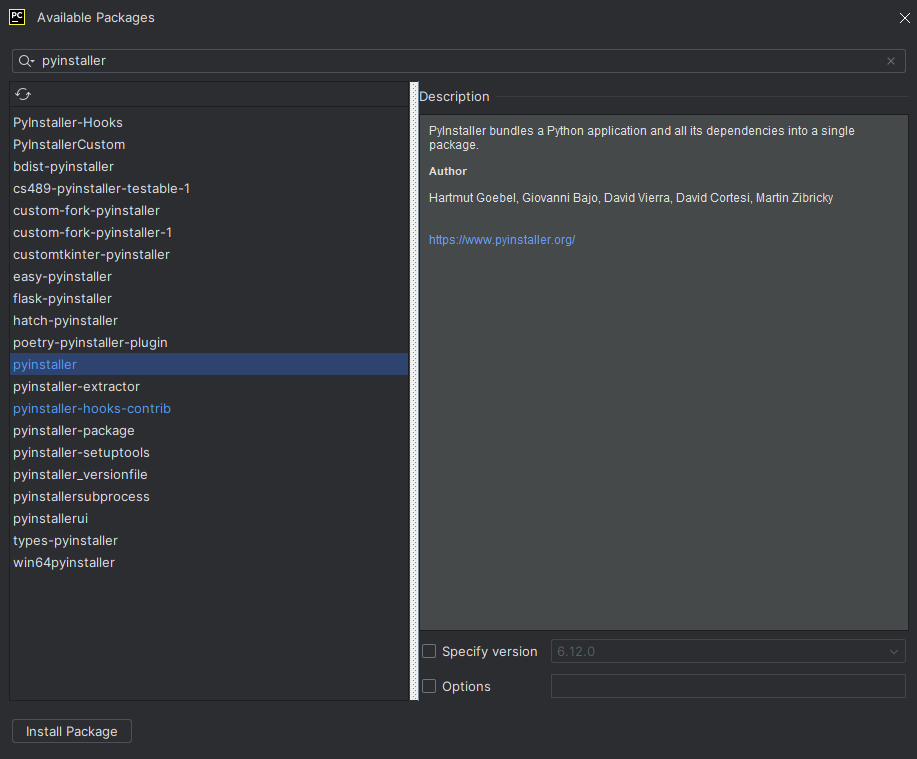
Task: Select the pyinstaller-hooks-contrib package
Action: point(209,409)
